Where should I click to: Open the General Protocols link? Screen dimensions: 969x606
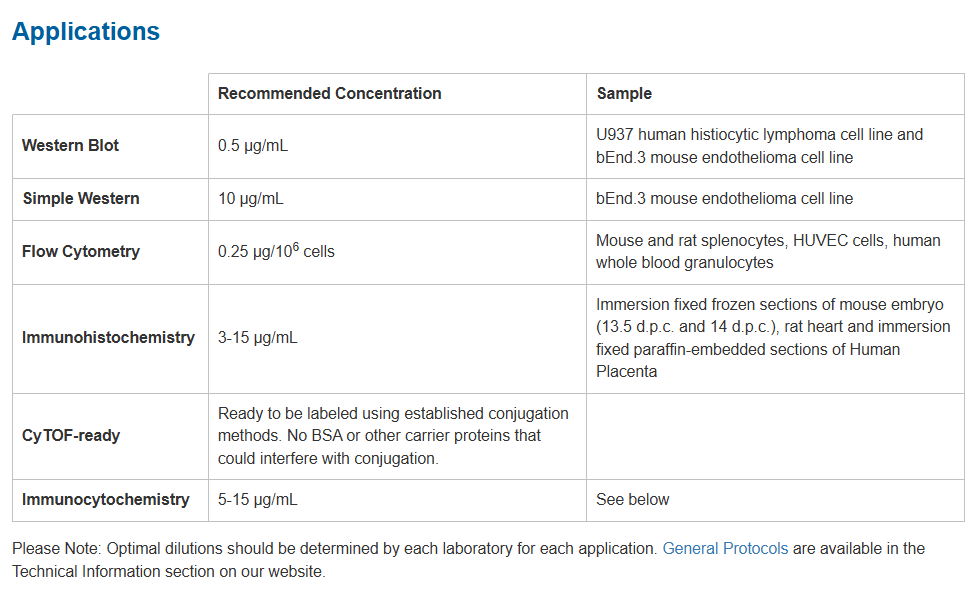[725, 549]
